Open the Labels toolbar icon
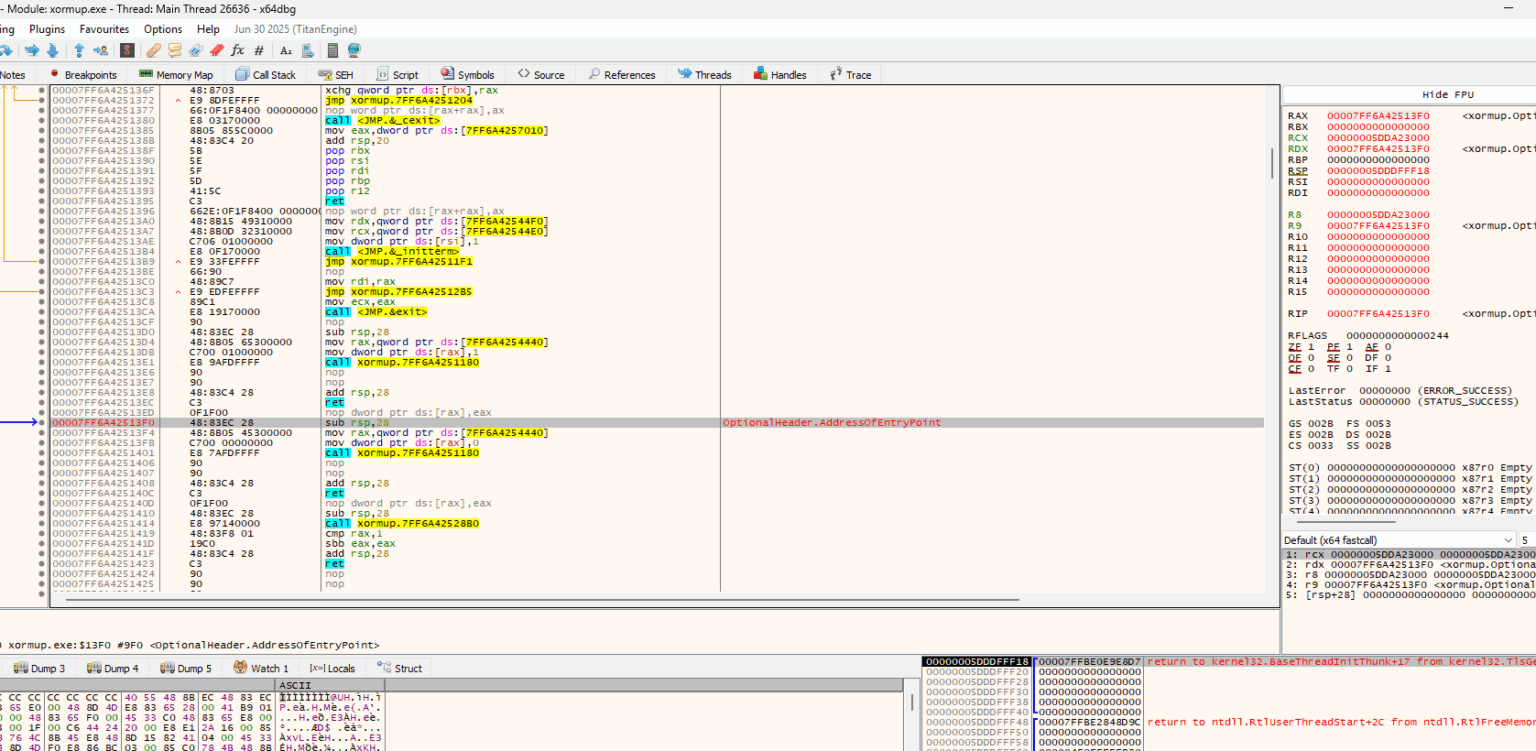Screen dimensions: 1536x751 point(195,50)
